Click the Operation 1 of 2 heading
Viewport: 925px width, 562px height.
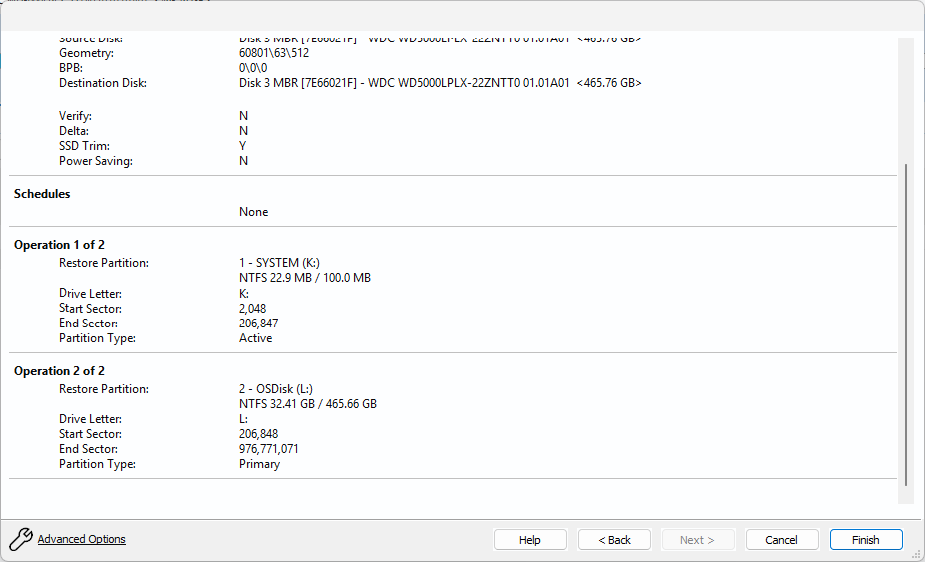pyautogui.click(x=59, y=245)
